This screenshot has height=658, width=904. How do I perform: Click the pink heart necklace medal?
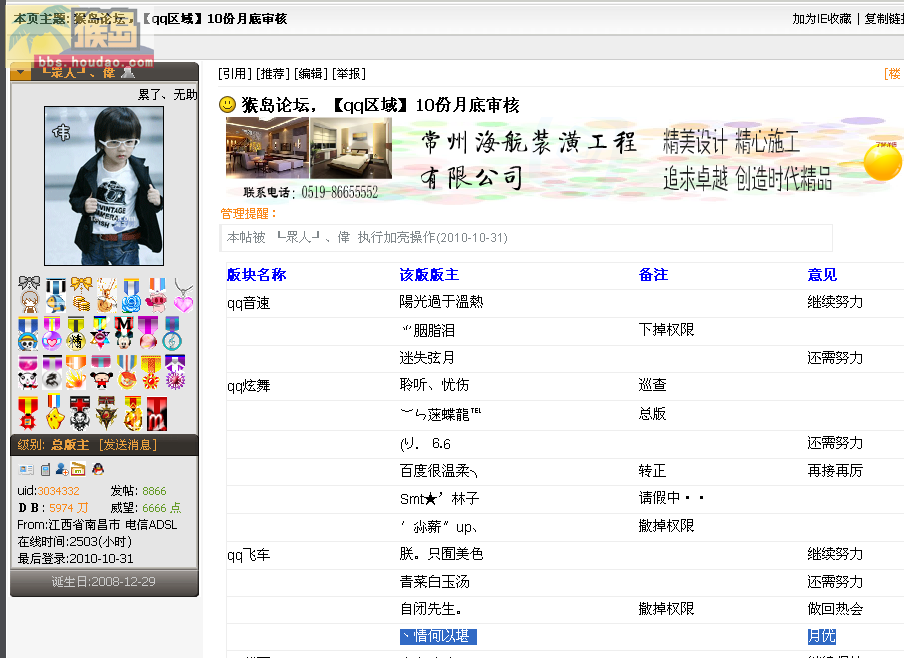(x=183, y=294)
